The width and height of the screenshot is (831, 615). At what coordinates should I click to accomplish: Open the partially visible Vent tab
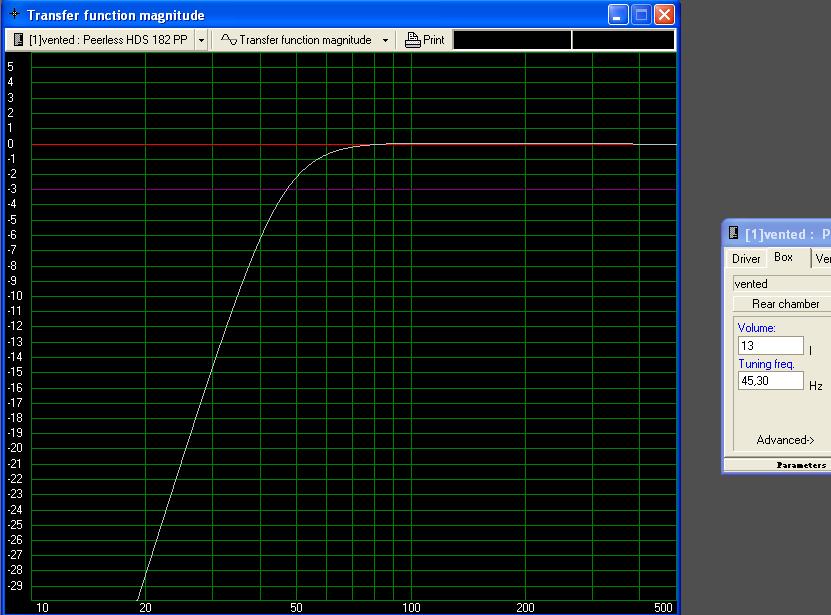click(x=822, y=259)
